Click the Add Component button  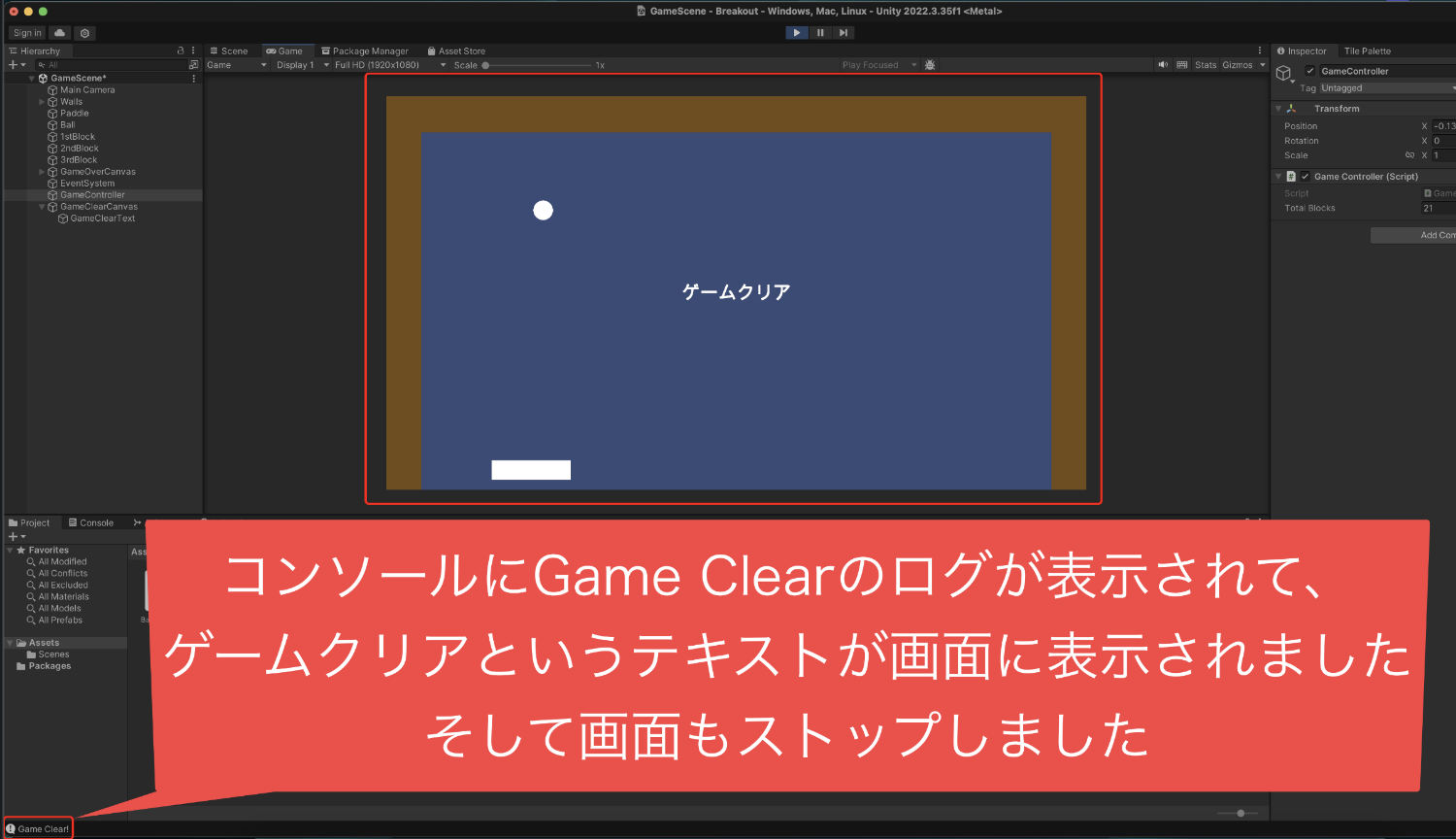[1413, 235]
